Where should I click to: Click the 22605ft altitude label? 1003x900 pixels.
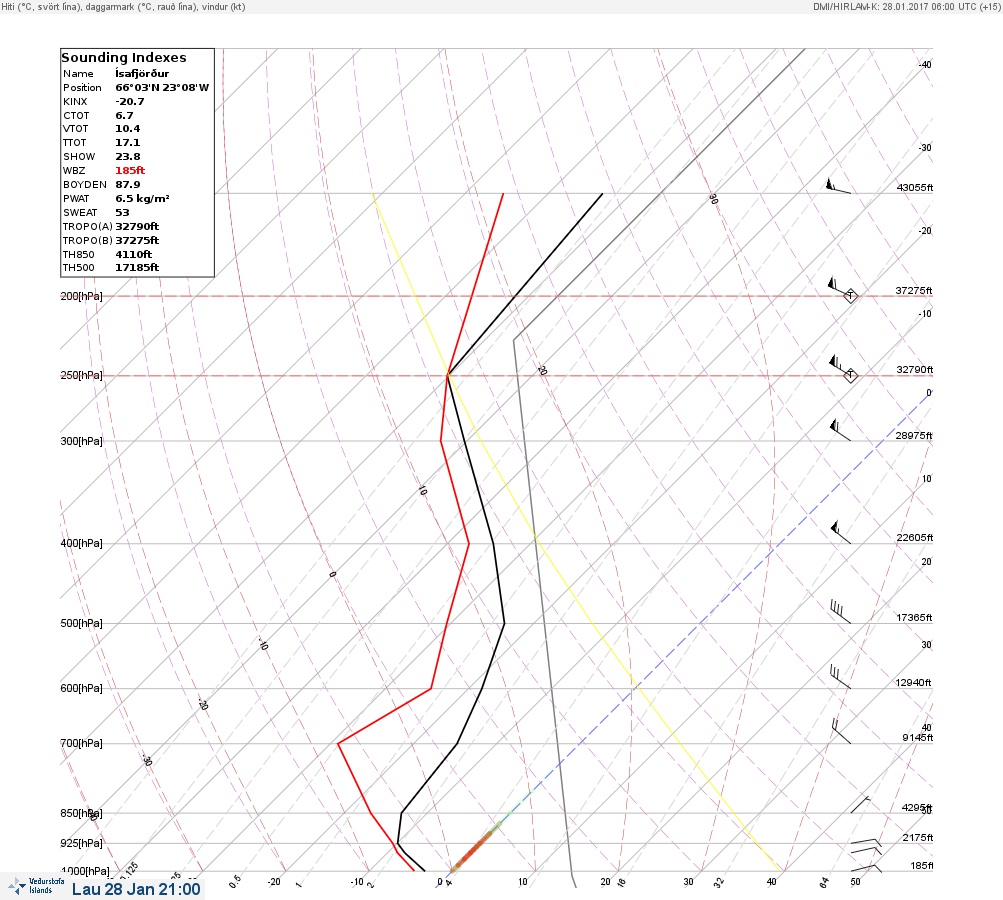point(914,537)
